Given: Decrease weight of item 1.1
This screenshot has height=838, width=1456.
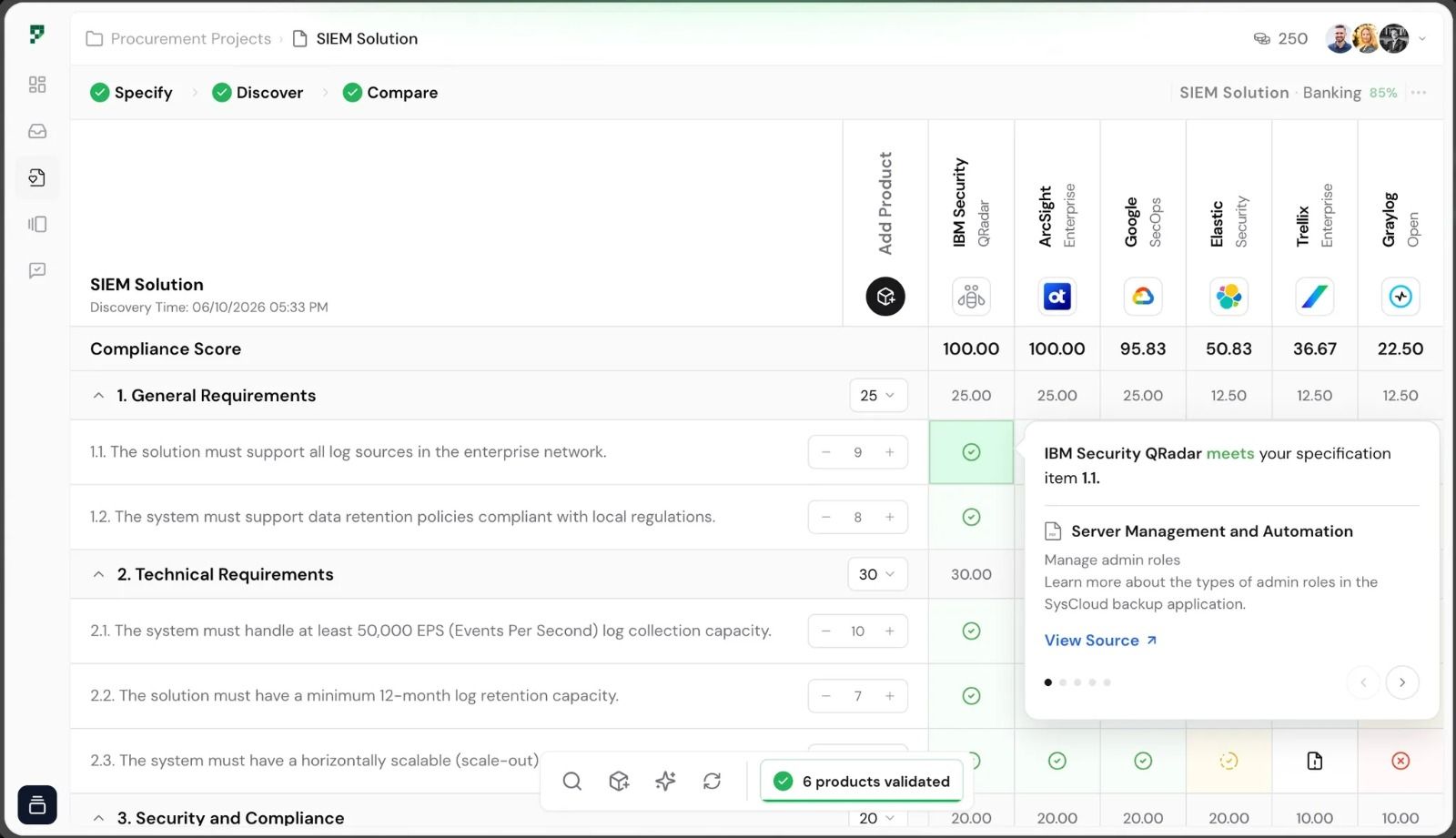Looking at the screenshot, I should (x=826, y=452).
